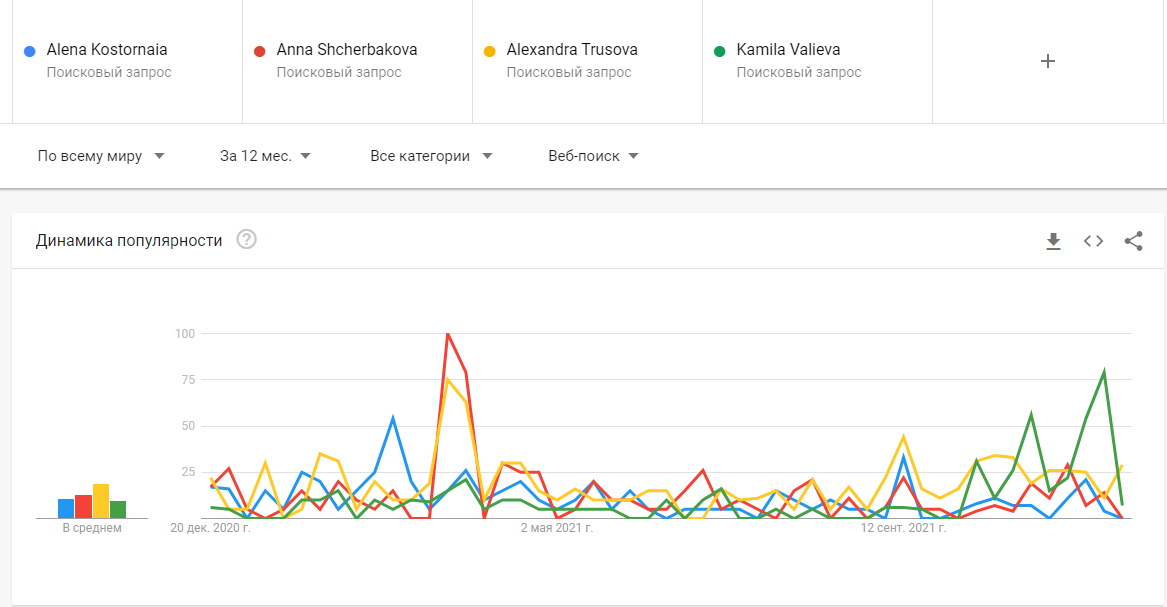Open help for Динамика популярности

[246, 240]
